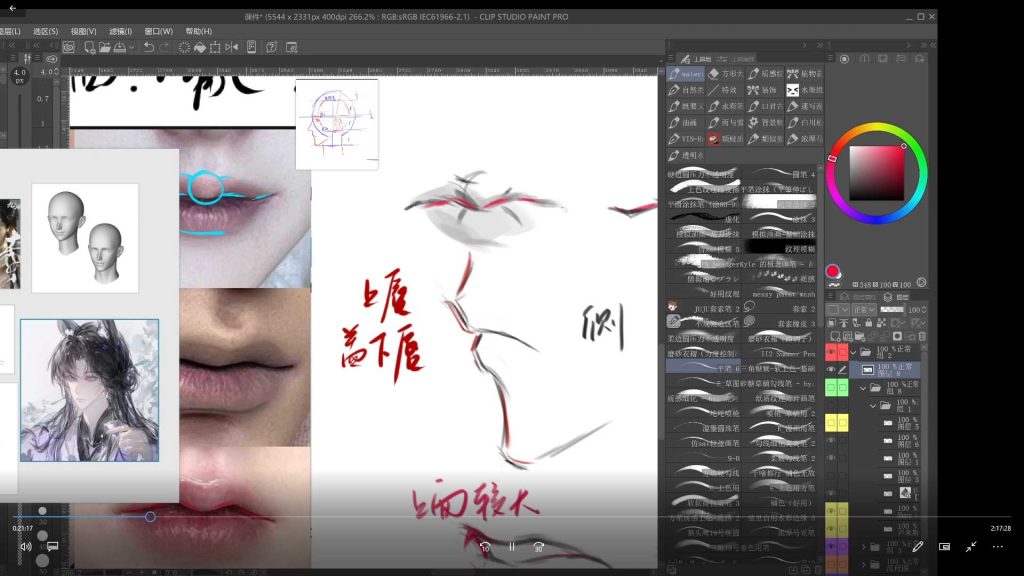Open the 正常 blending mode dropdown
This screenshot has height=576, width=1024.
(864, 310)
